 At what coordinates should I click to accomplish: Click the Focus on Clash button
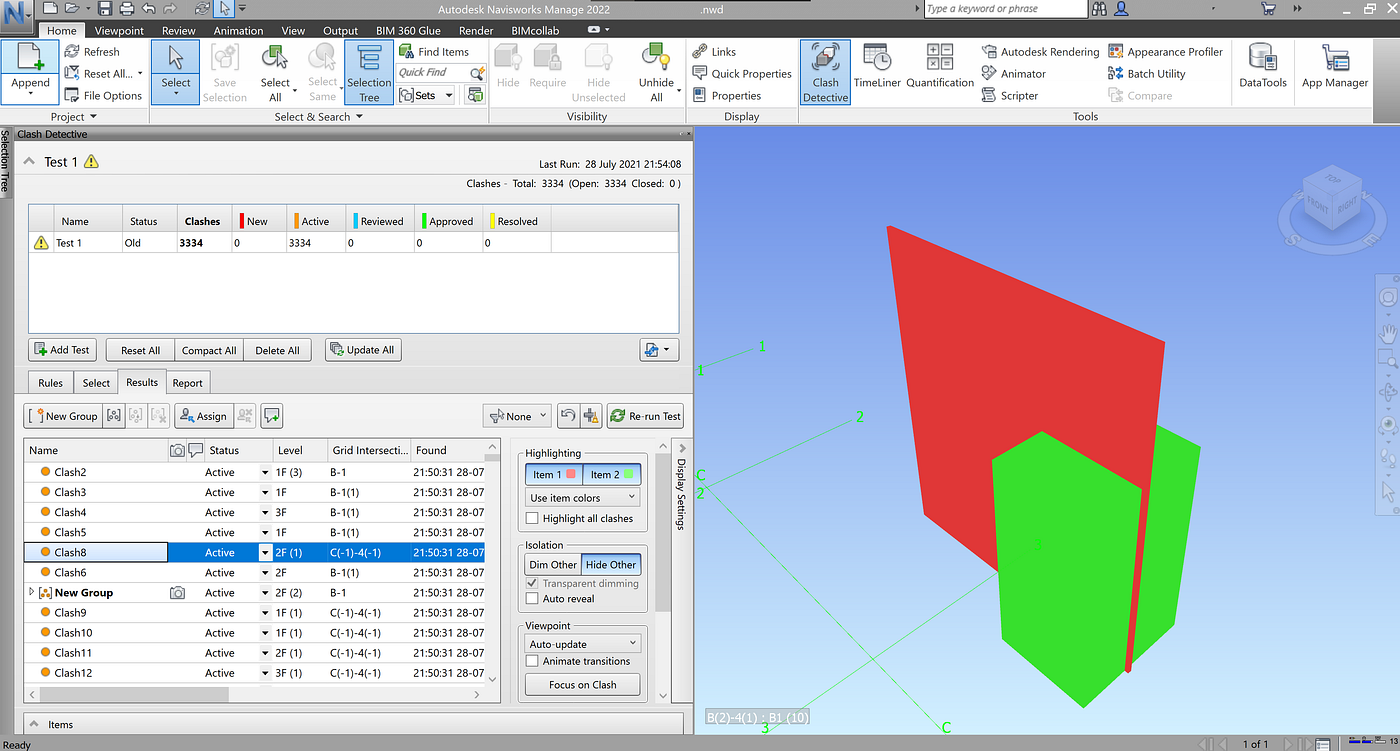[x=583, y=685]
